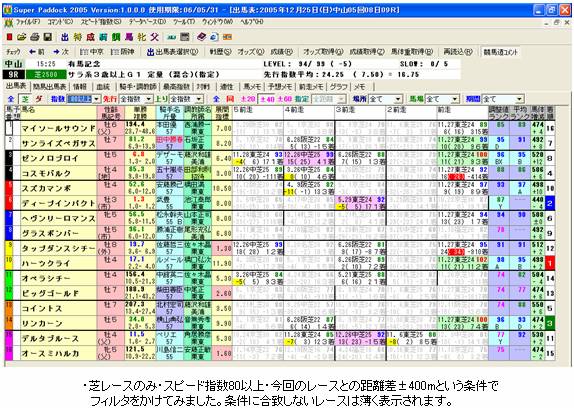Click the チェック button

point(14,52)
